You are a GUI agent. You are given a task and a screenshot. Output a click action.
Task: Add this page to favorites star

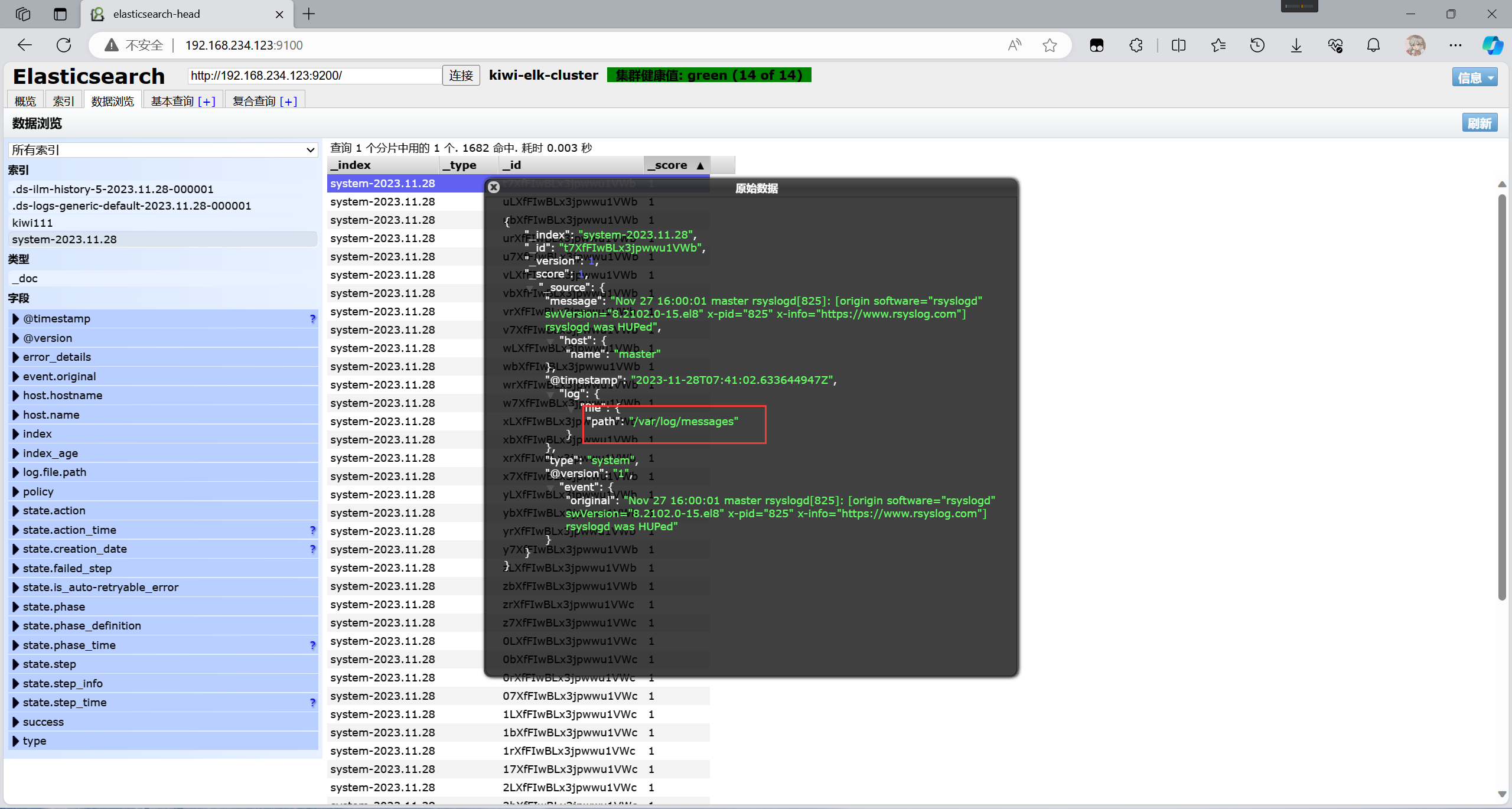(1050, 45)
